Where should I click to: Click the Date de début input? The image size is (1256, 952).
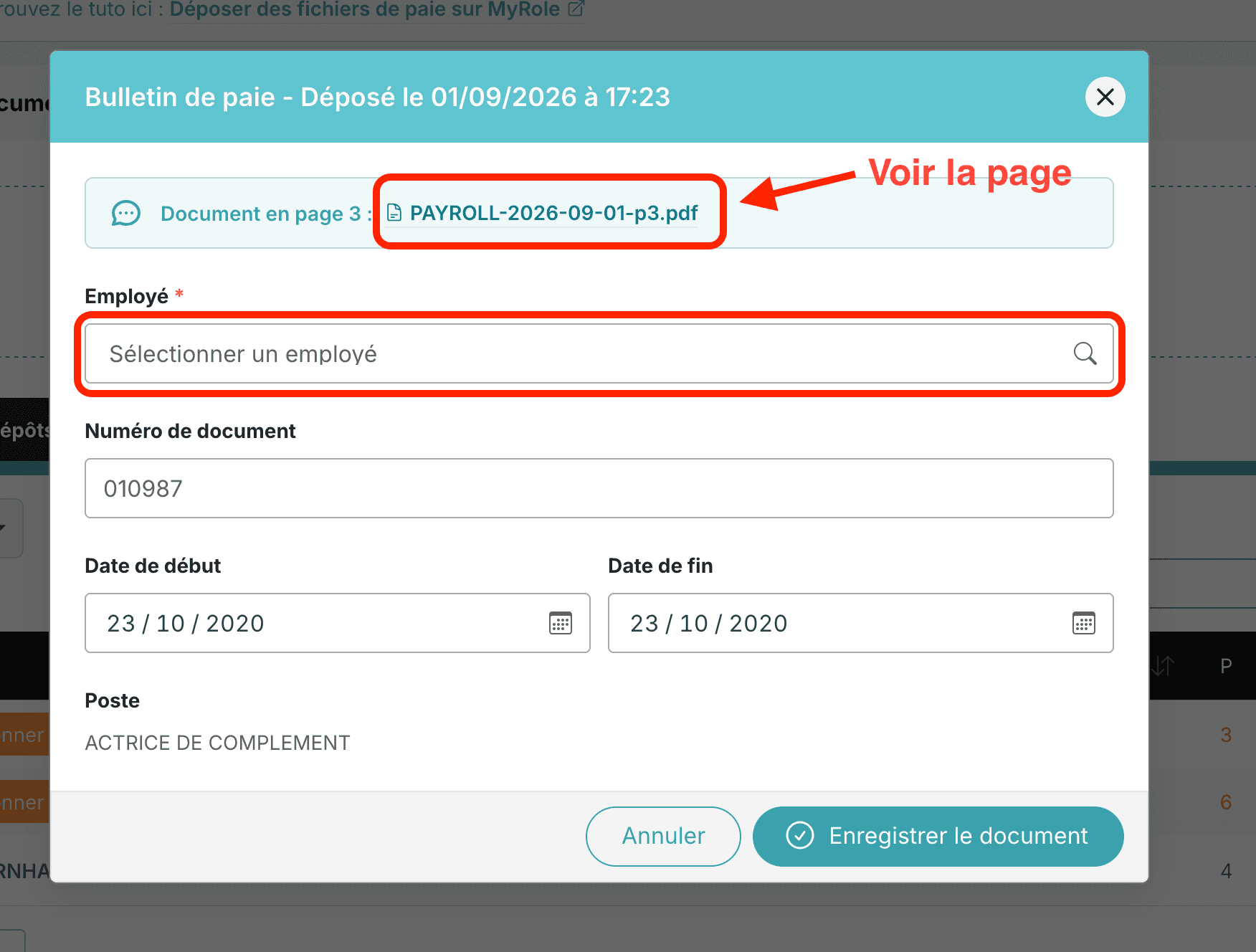pyautogui.click(x=337, y=623)
